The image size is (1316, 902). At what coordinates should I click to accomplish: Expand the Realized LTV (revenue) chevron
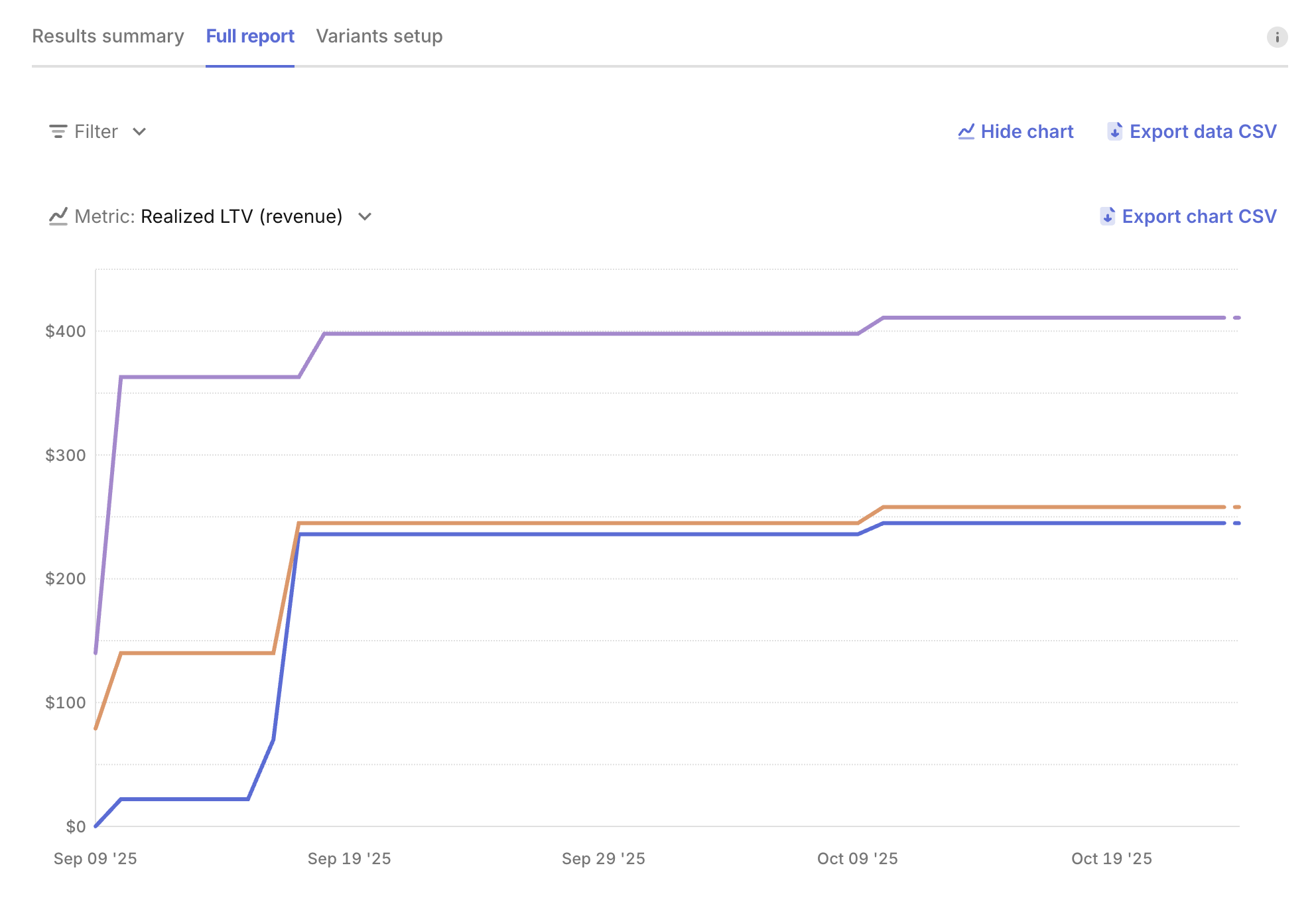click(x=365, y=216)
